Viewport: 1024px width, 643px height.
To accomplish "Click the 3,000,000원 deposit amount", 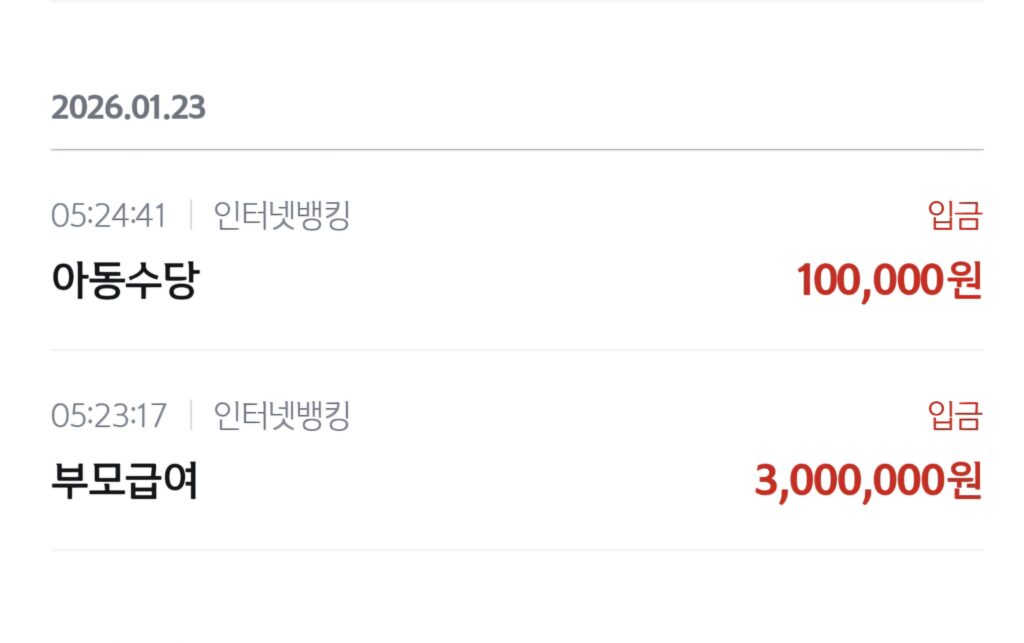I will coord(868,481).
